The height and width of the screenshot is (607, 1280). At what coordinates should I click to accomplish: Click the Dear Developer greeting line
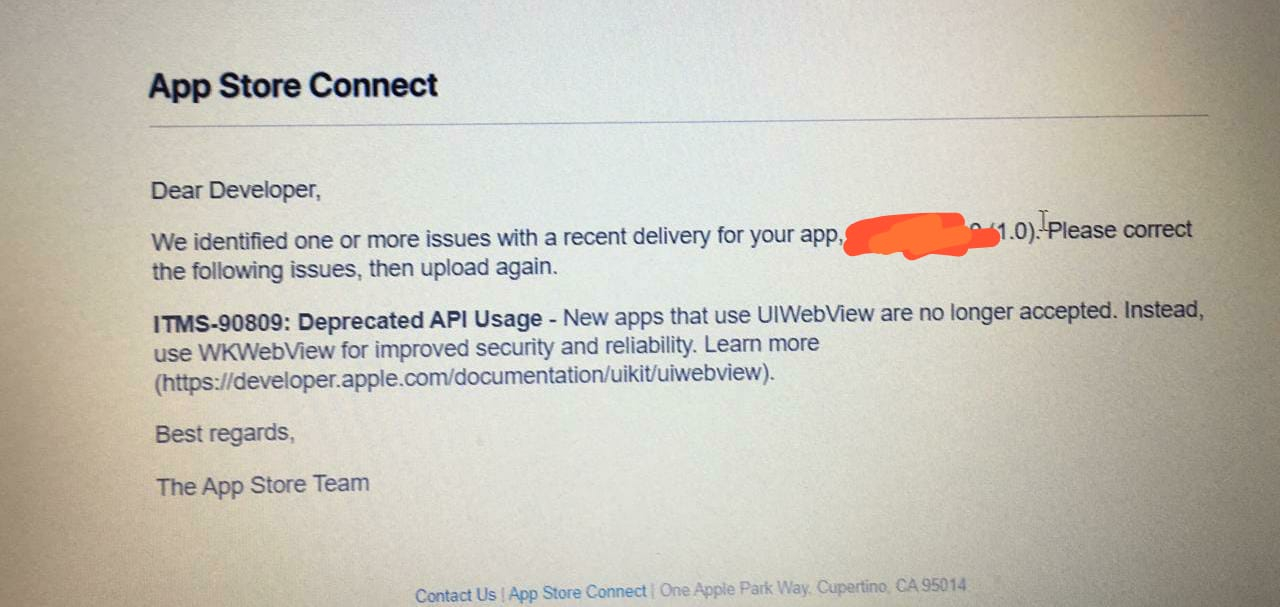pyautogui.click(x=236, y=190)
